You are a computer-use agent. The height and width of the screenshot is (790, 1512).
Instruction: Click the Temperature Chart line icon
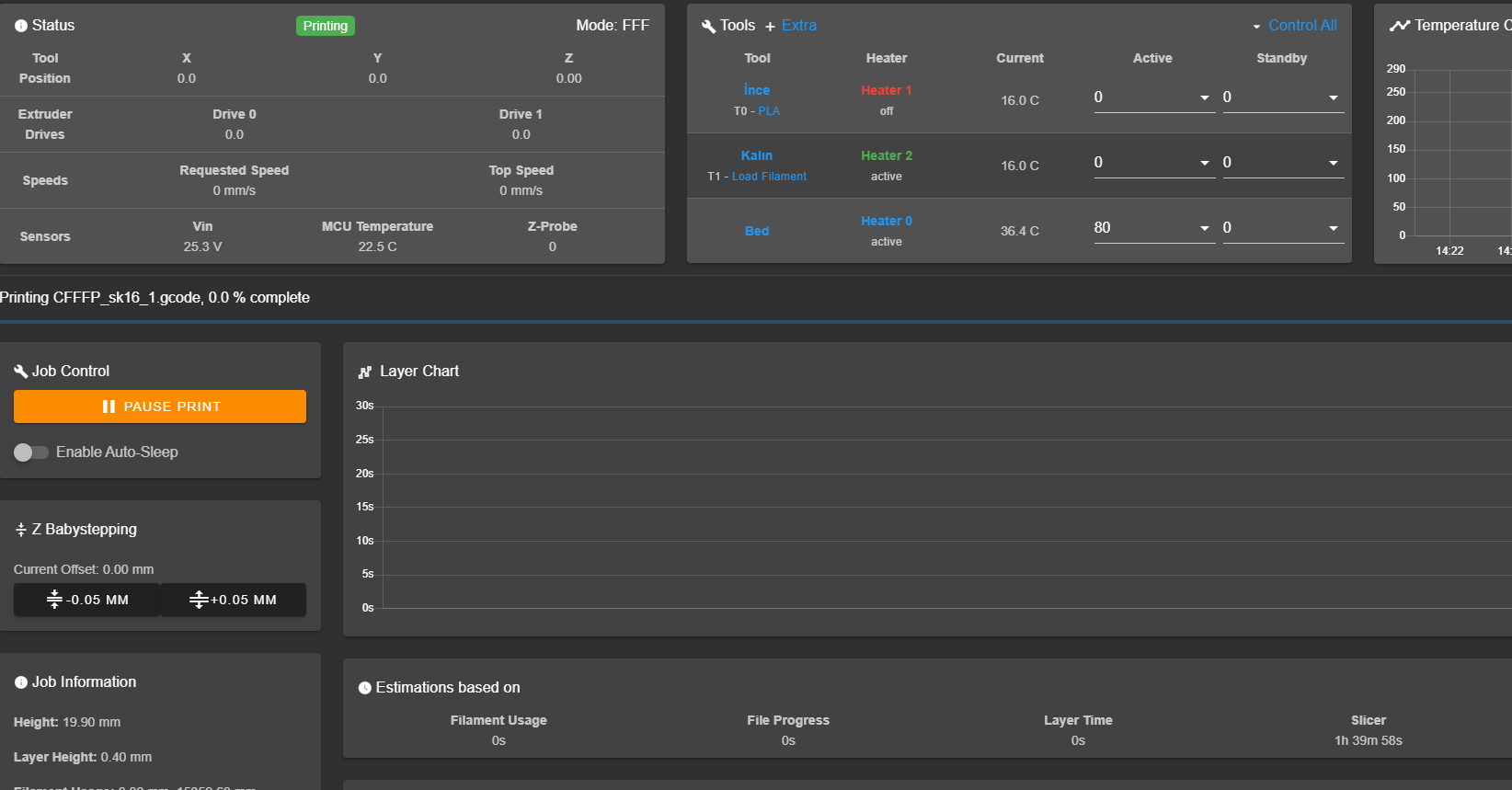1400,26
